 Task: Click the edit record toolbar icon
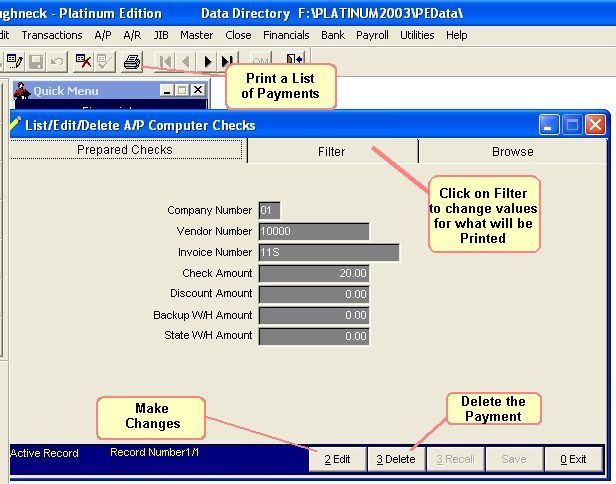point(15,61)
